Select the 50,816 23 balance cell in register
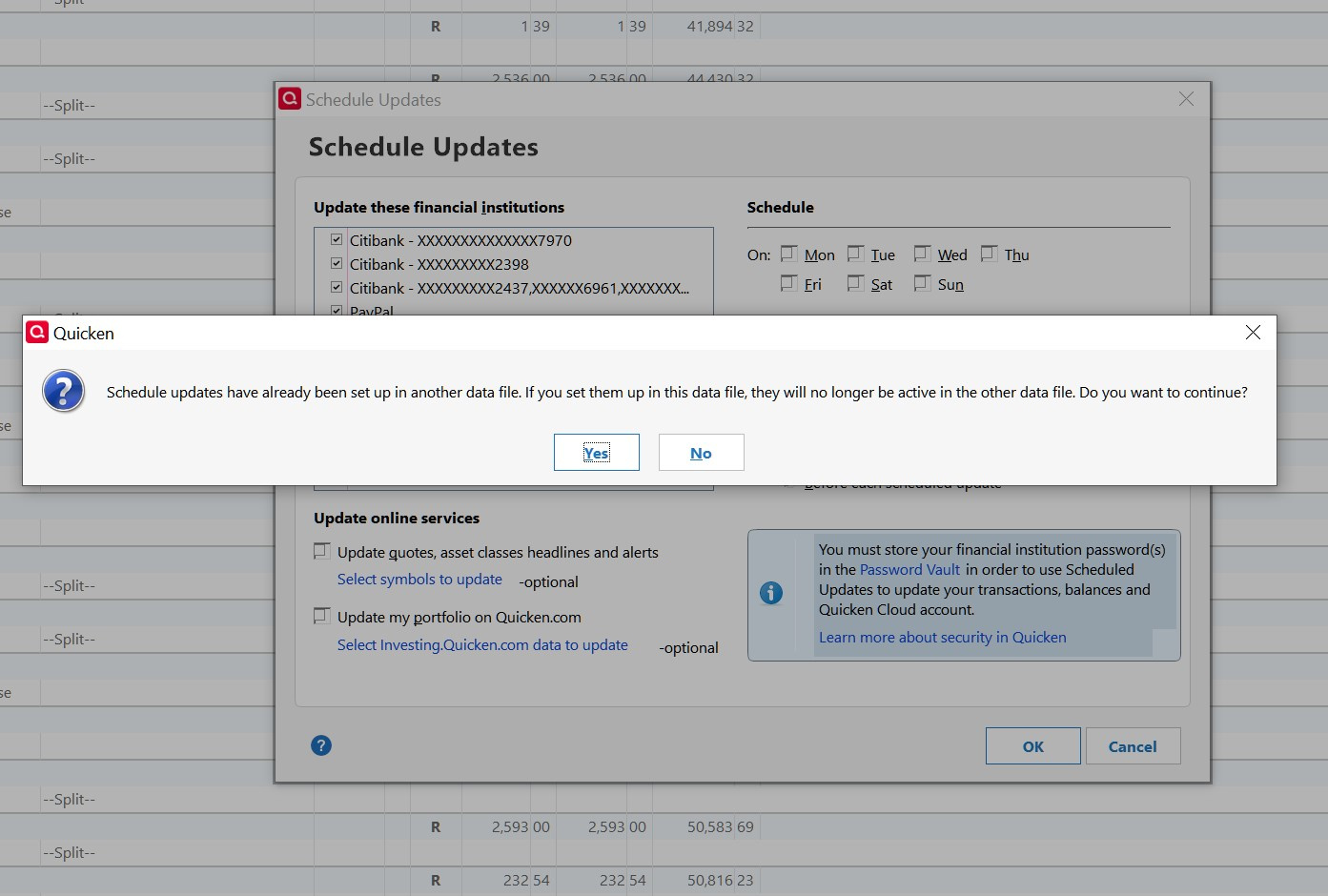Viewport: 1328px width, 896px height. [720, 881]
